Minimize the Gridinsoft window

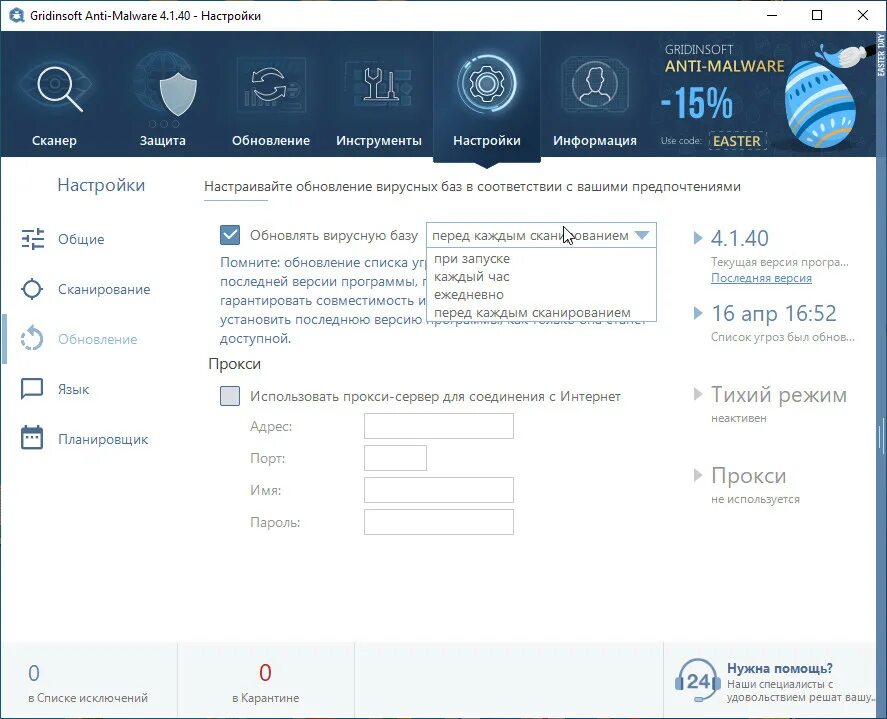pyautogui.click(x=771, y=15)
